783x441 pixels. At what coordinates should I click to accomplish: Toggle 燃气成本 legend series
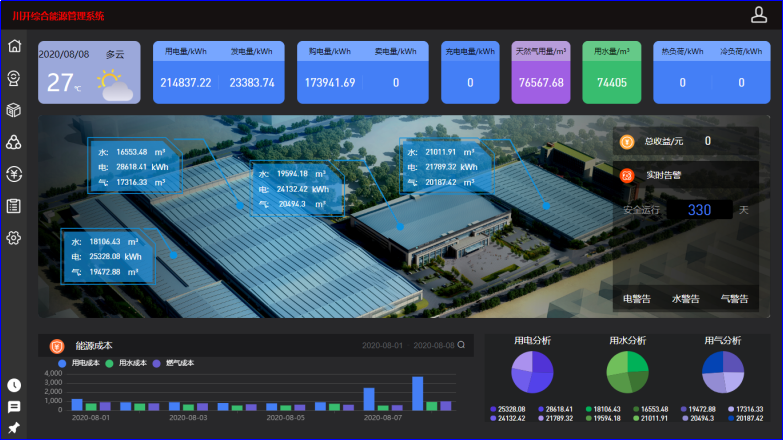coord(174,363)
